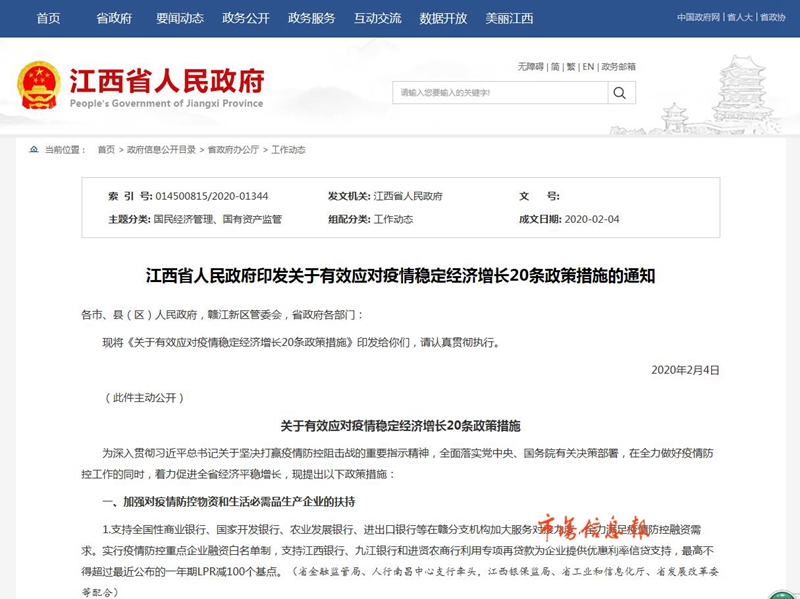Image resolution: width=800 pixels, height=599 pixels.
Task: Switch to simplified Chinese 简
Action: [555, 67]
